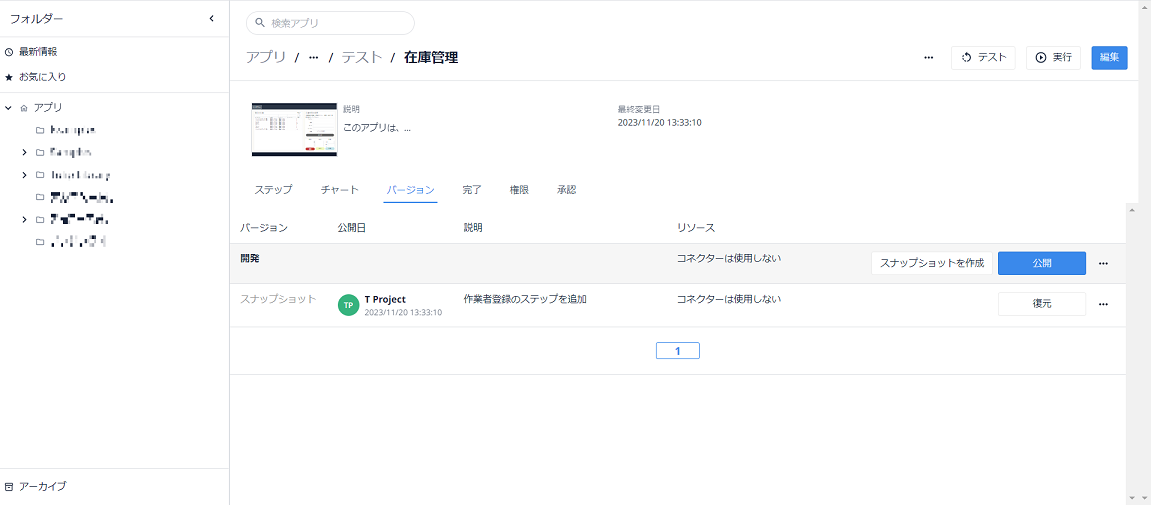Expand the second folder under アプリ
1151x505 pixels.
tap(24, 153)
